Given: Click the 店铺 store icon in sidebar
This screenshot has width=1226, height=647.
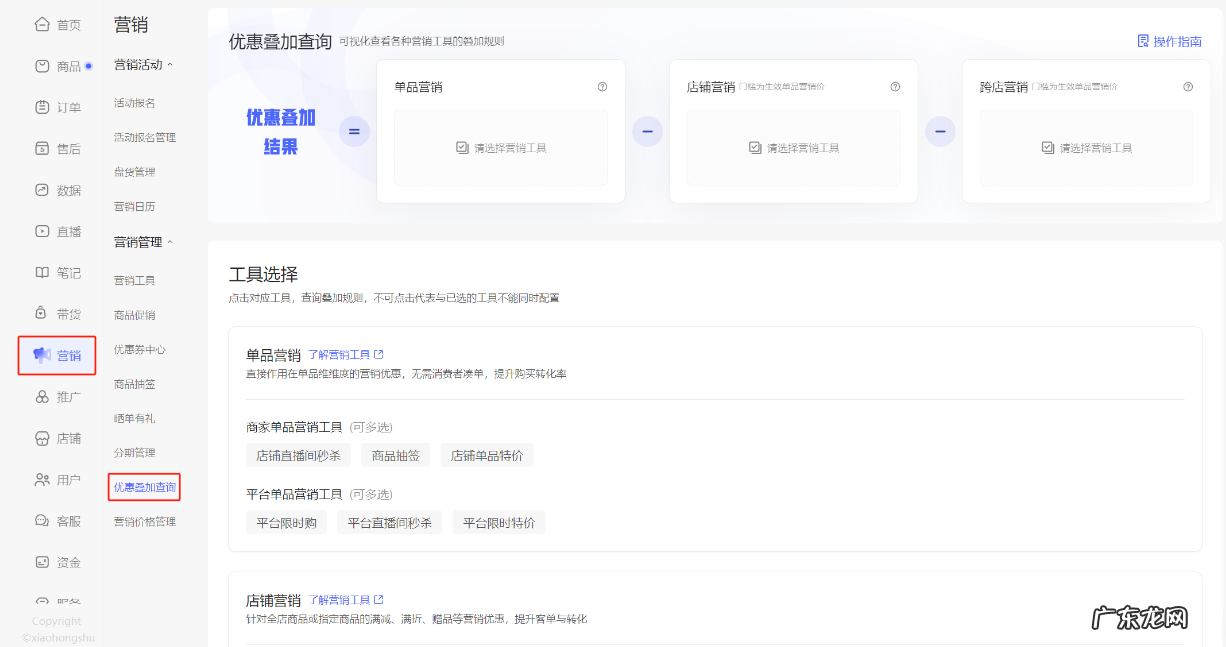Looking at the screenshot, I should click(x=42, y=438).
